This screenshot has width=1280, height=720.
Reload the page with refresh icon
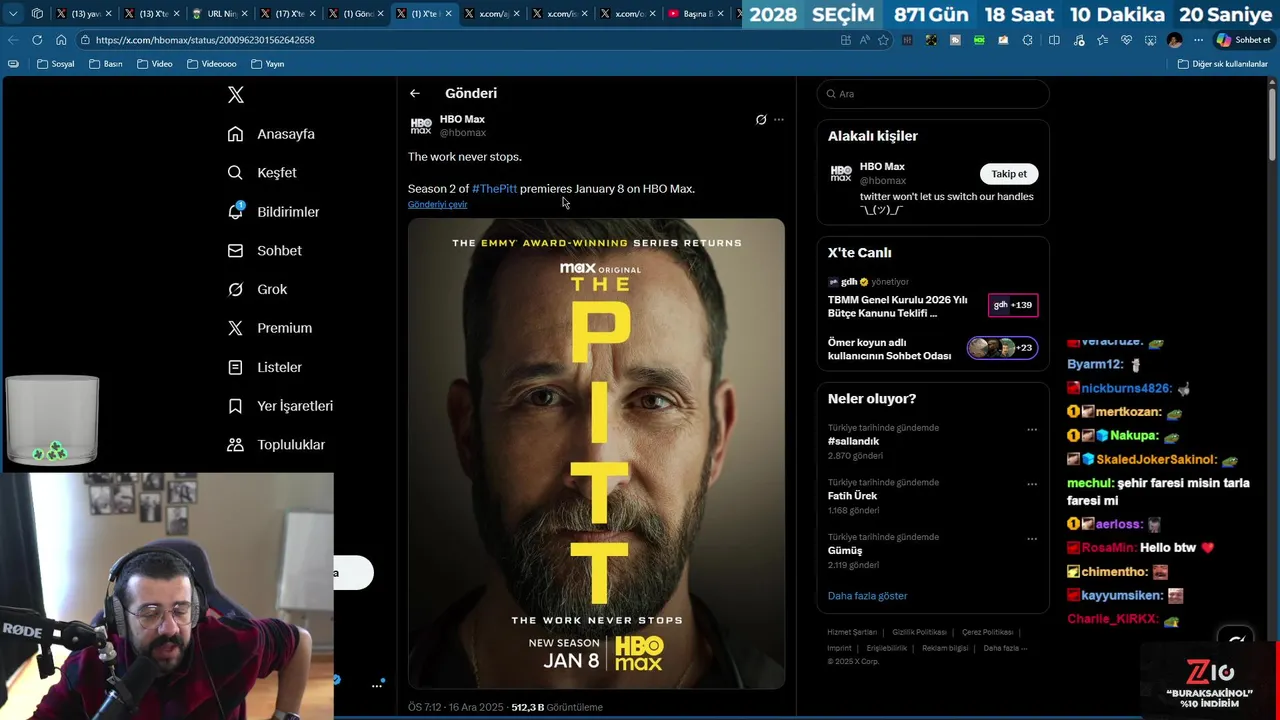click(x=37, y=40)
